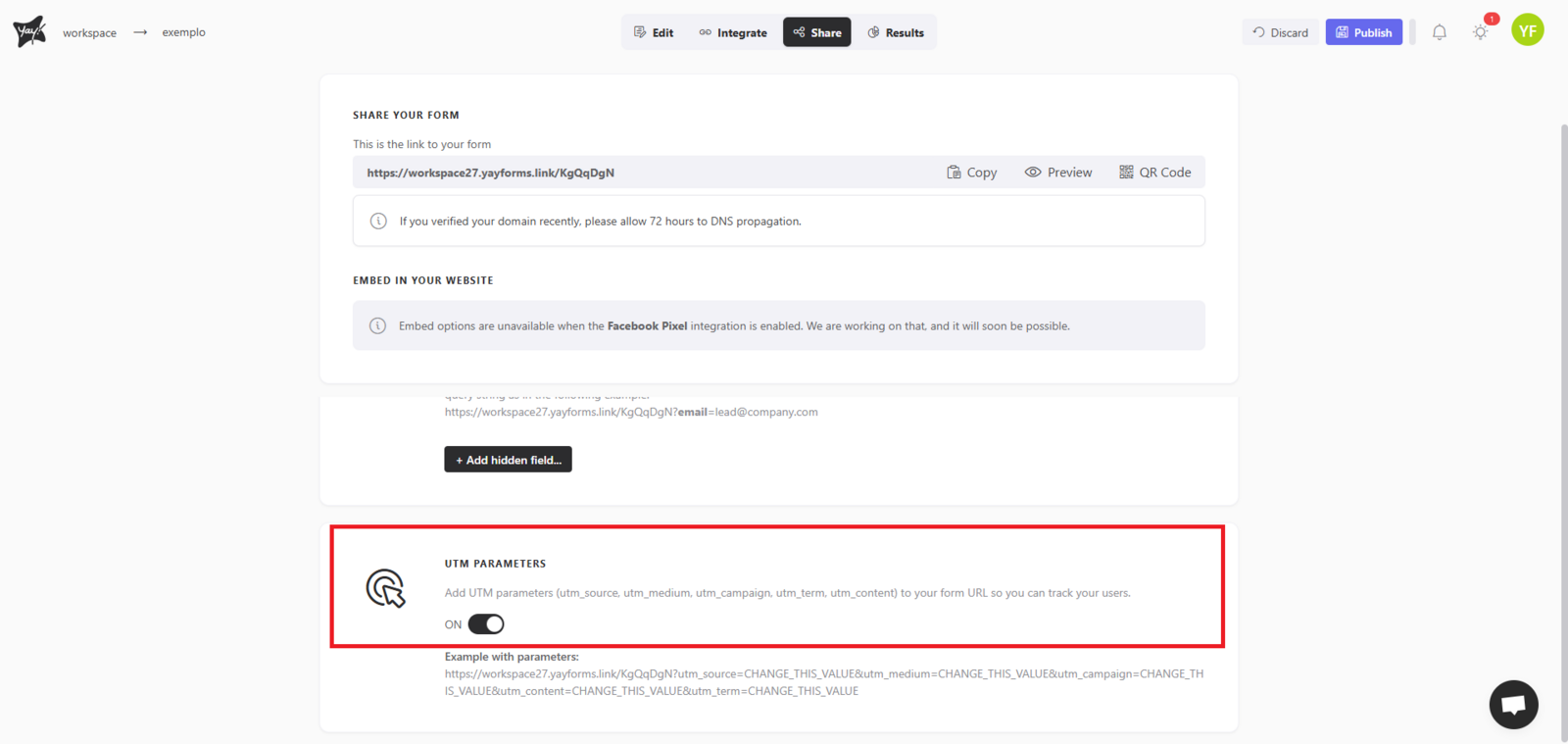The height and width of the screenshot is (744, 1568).
Task: Go to the Results tab
Action: 896,32
